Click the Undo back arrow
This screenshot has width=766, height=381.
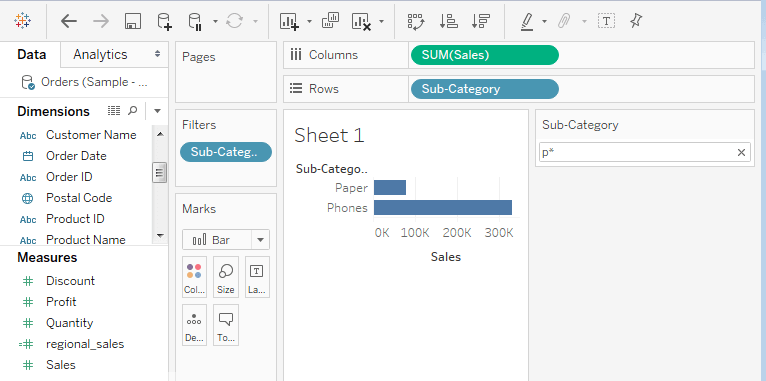pos(69,21)
